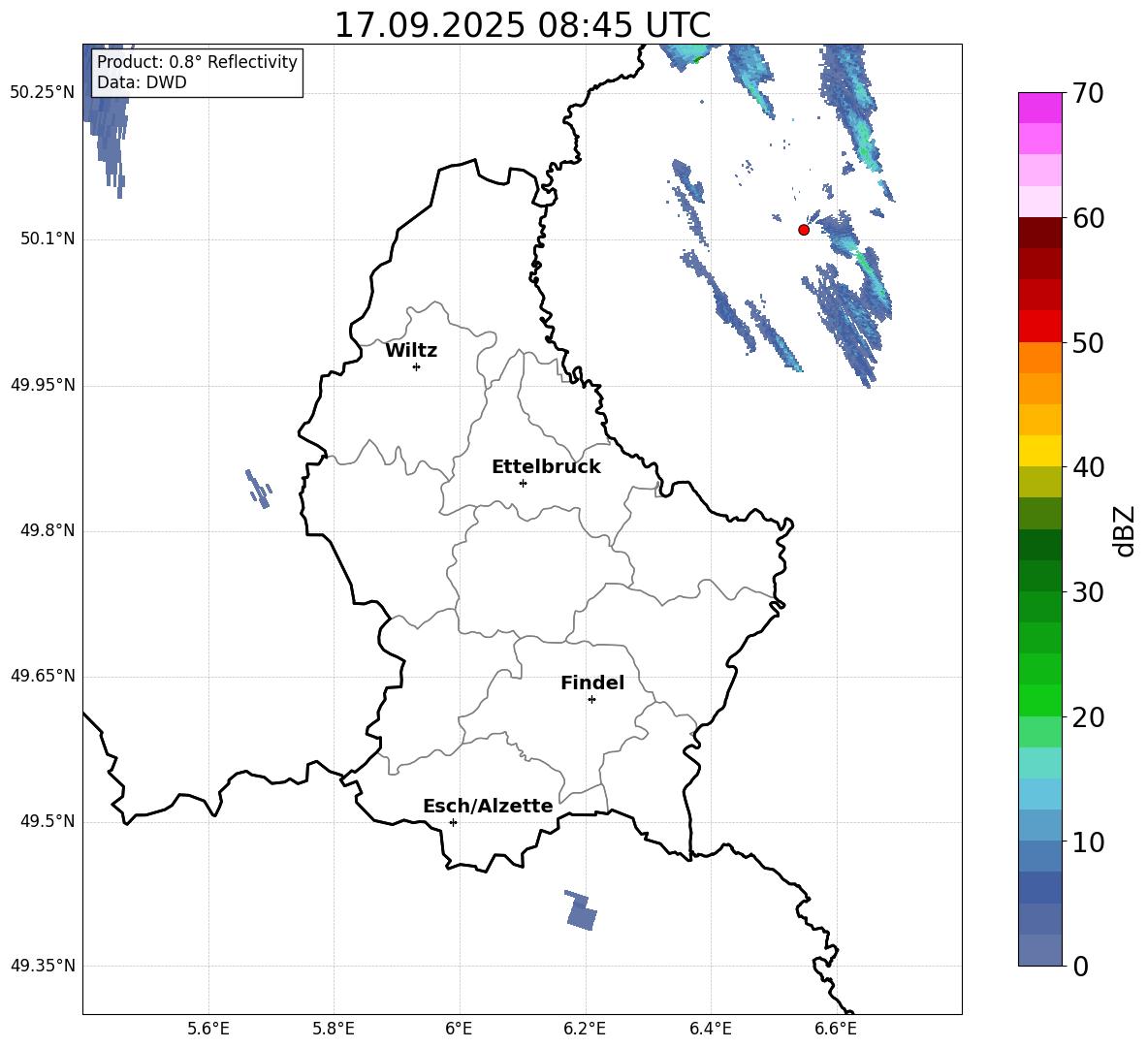Pick the yellow colorbar band above 40

(1039, 451)
